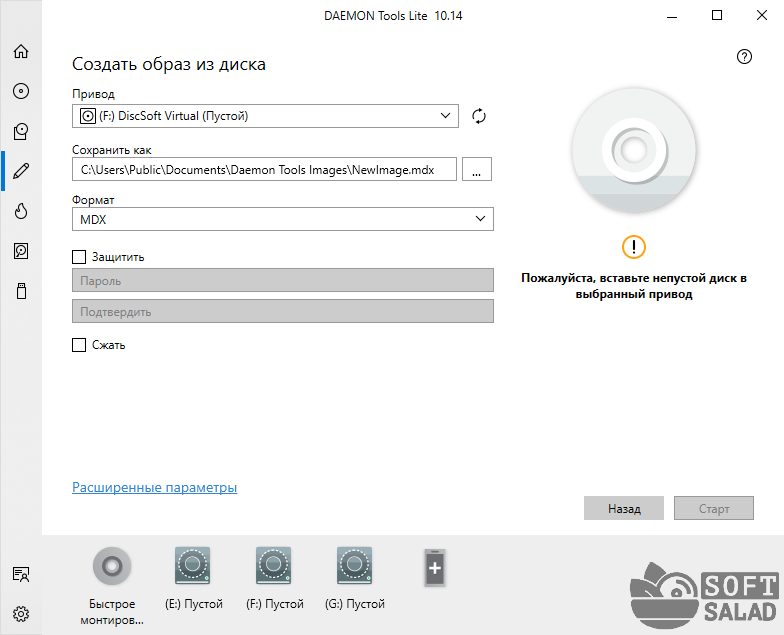Open the flame Burn discs sidebar icon
The image size is (784, 635).
pos(21,211)
